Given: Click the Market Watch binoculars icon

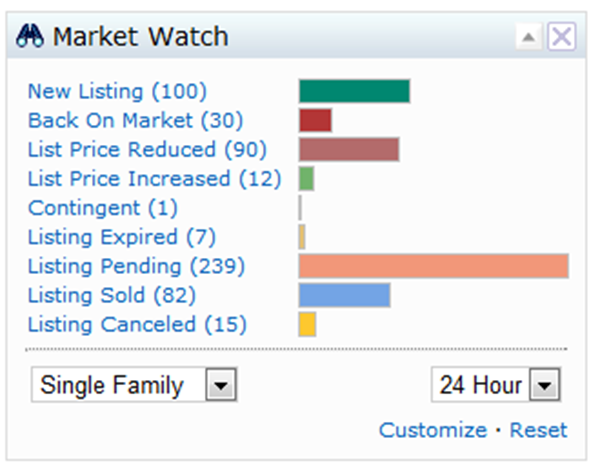Looking at the screenshot, I should pyautogui.click(x=30, y=36).
